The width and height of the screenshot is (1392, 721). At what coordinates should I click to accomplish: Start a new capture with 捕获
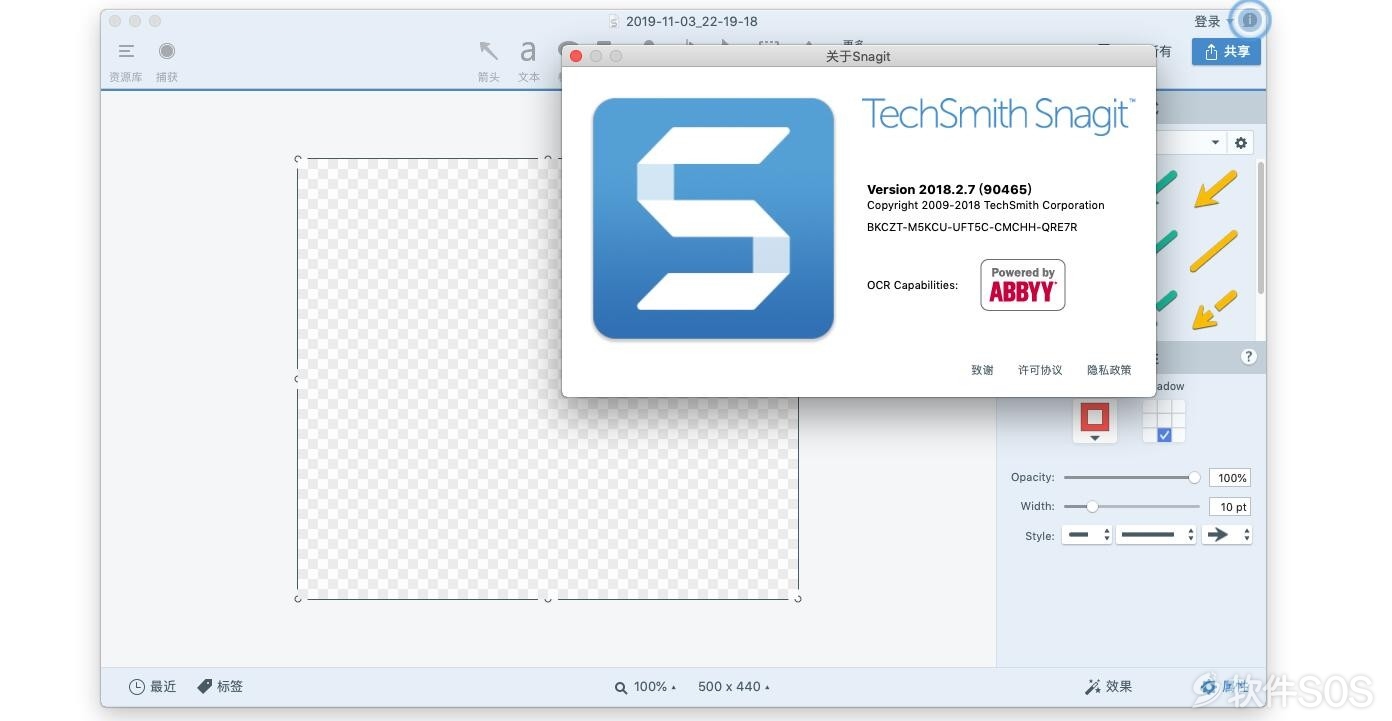(x=167, y=61)
